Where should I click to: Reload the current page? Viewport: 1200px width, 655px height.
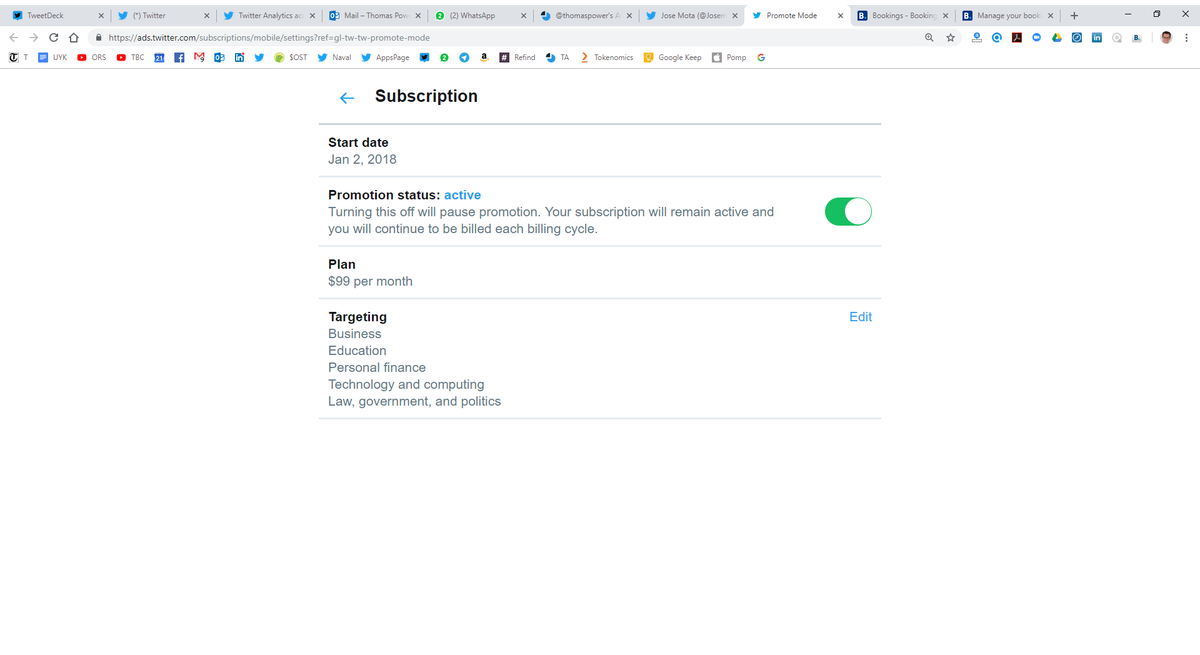(54, 37)
